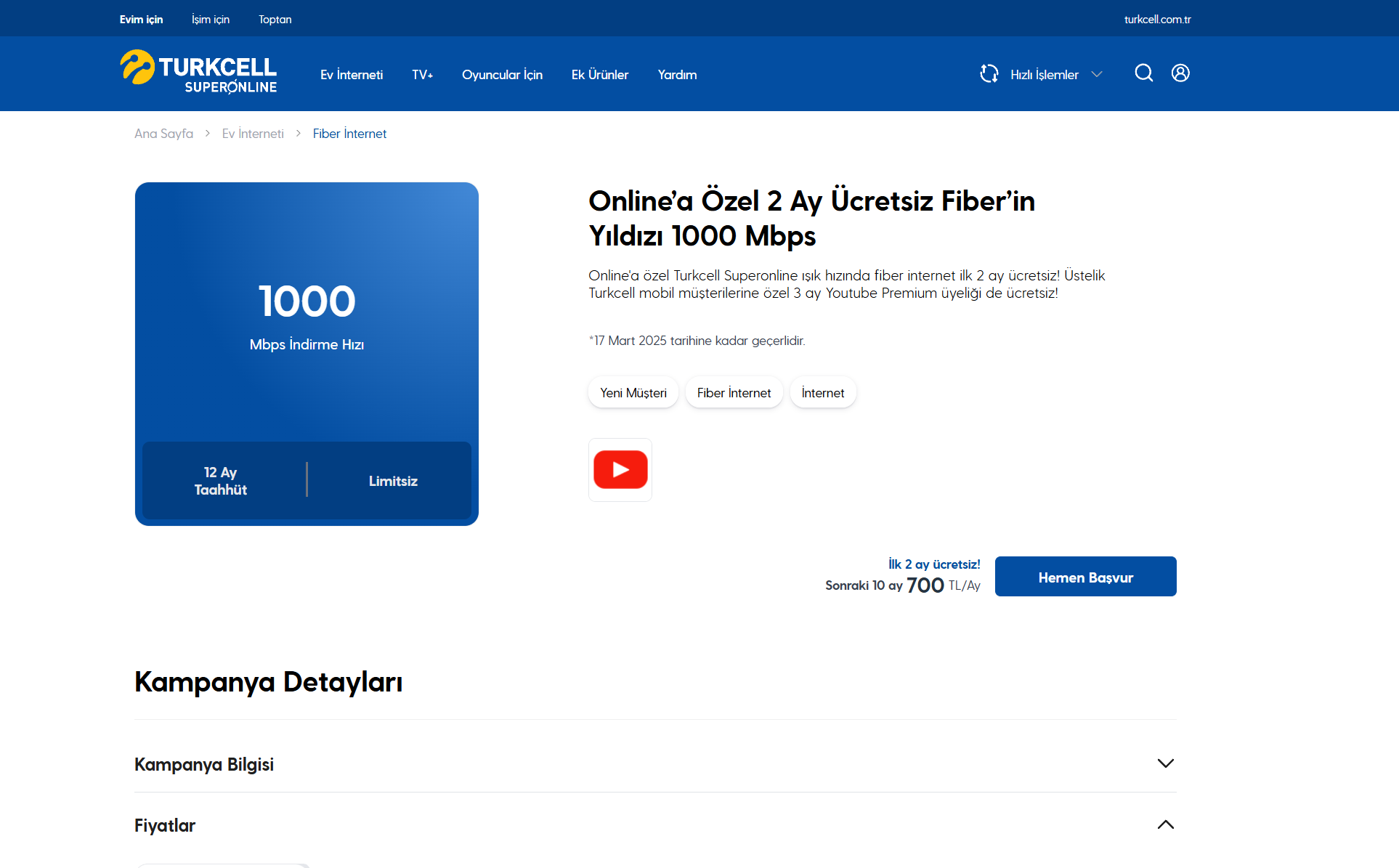
Task: Click the Hızlı İşlemler refresh icon
Action: [989, 73]
